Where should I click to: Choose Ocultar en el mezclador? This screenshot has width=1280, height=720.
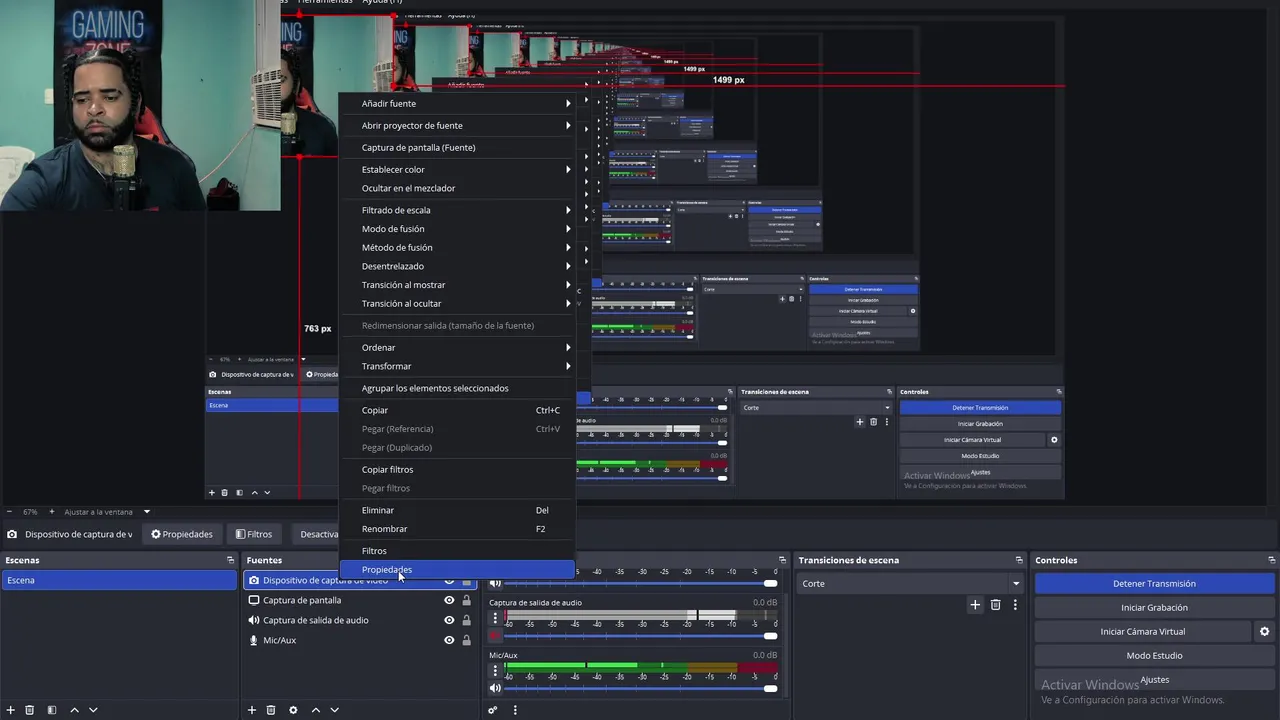(457, 188)
